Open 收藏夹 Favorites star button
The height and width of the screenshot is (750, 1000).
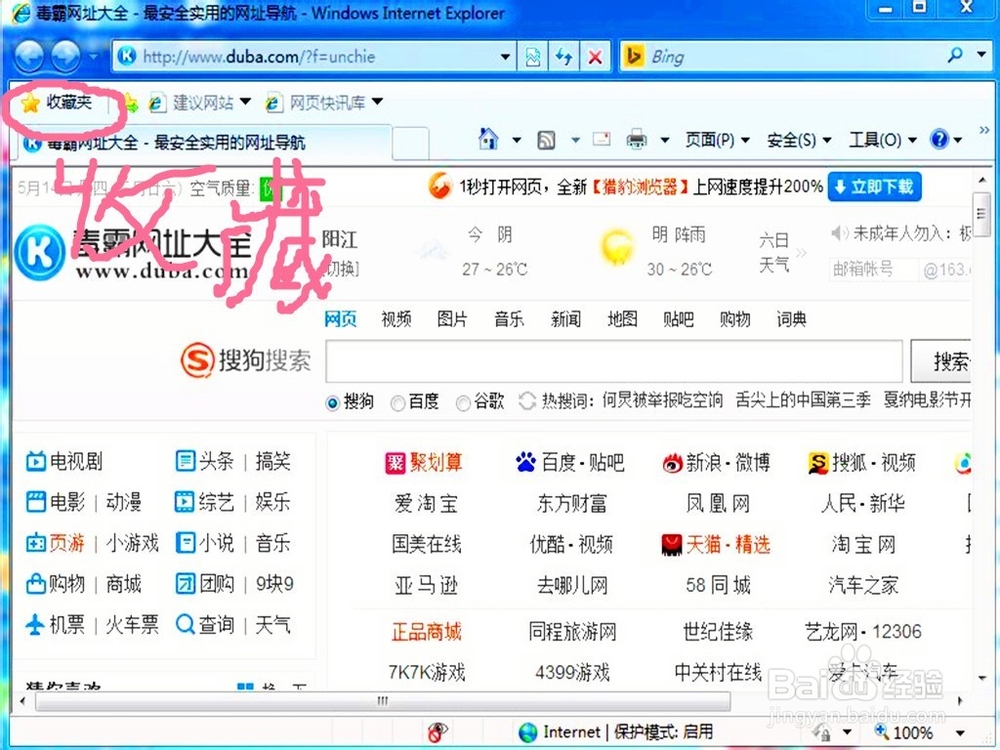[x=56, y=102]
